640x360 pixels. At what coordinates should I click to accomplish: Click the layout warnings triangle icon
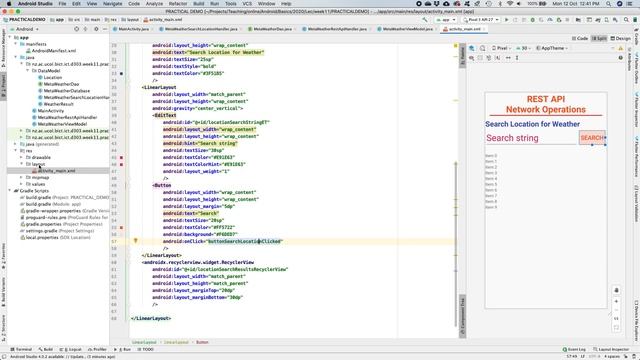620,48
